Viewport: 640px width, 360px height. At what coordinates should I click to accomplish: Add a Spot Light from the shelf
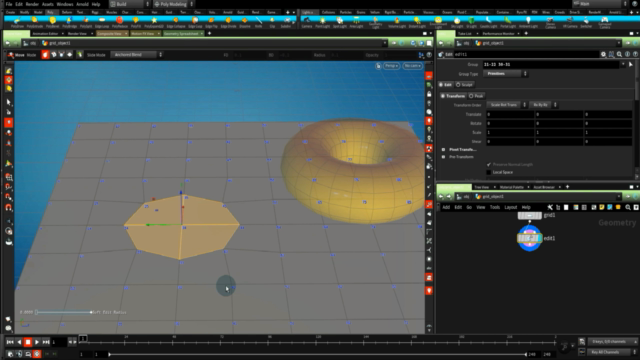click(340, 22)
